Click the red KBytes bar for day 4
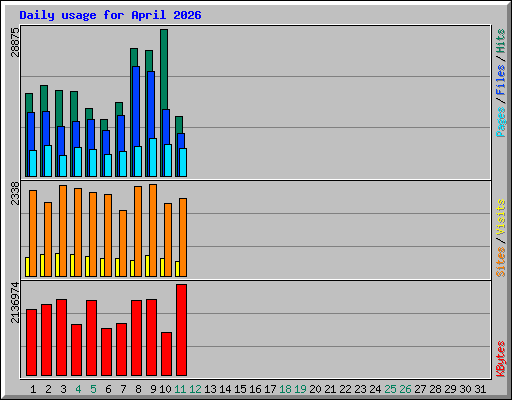Image resolution: width=512 pixels, height=400 pixels. pyautogui.click(x=76, y=350)
